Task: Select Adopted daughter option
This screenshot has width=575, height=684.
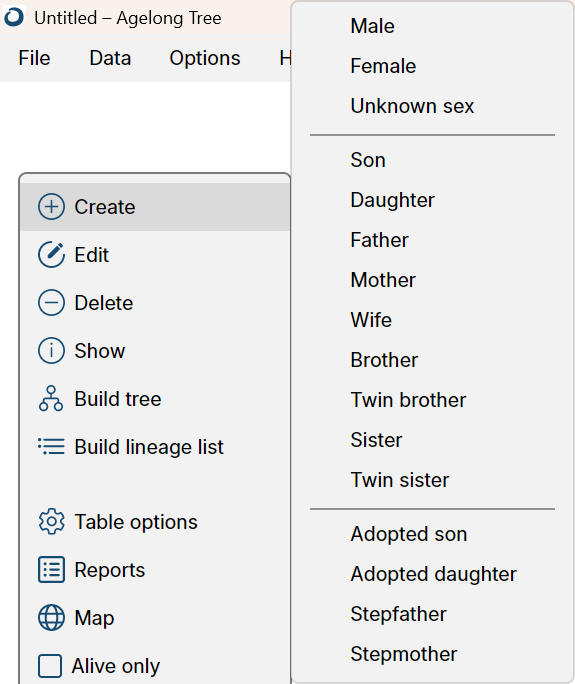Action: tap(434, 574)
